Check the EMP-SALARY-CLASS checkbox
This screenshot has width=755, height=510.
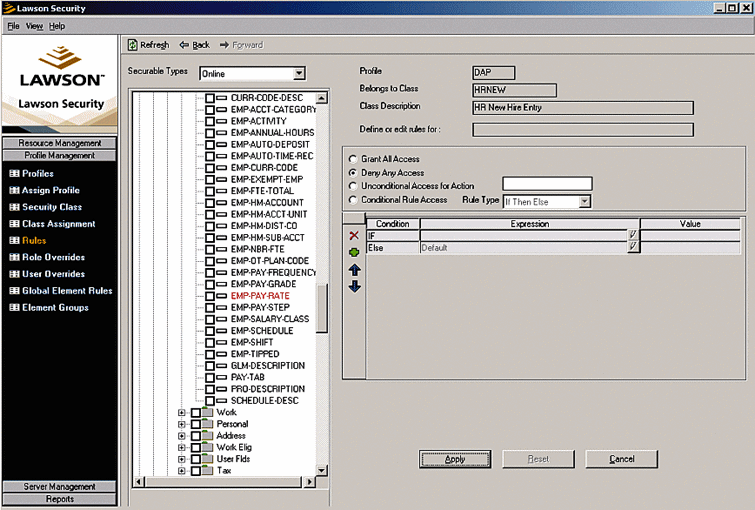click(x=210, y=319)
